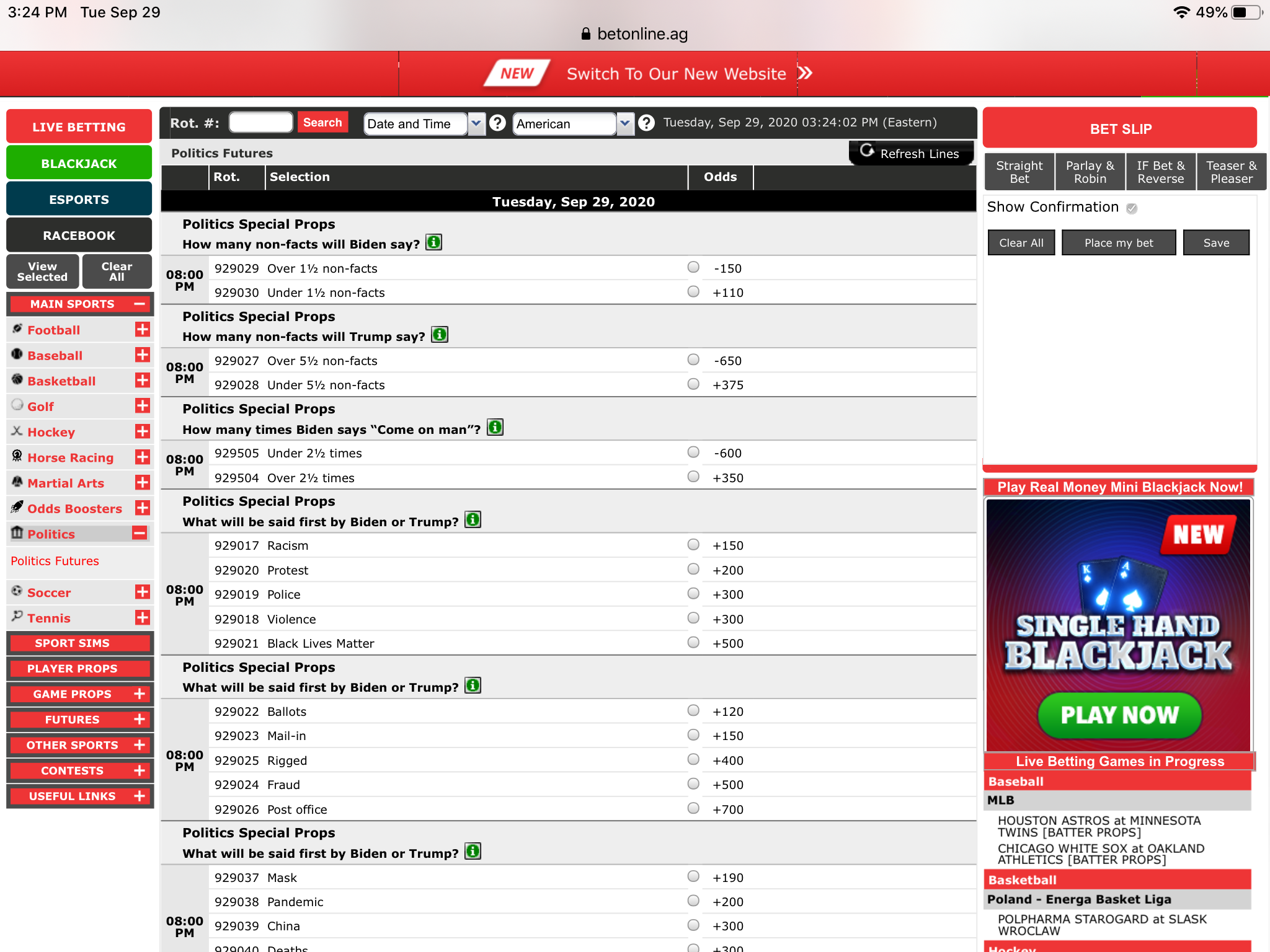Click help question mark next to American dropdown

click(x=646, y=123)
